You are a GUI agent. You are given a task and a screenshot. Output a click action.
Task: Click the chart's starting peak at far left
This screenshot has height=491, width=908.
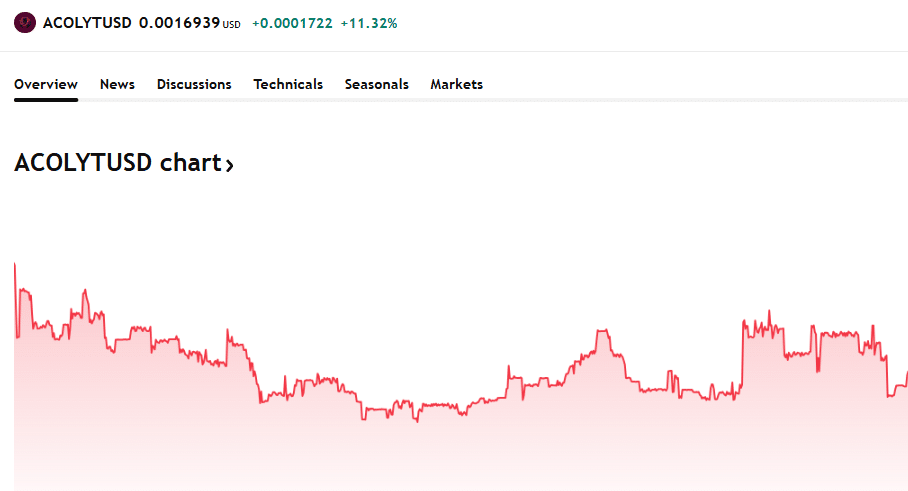(x=15, y=264)
